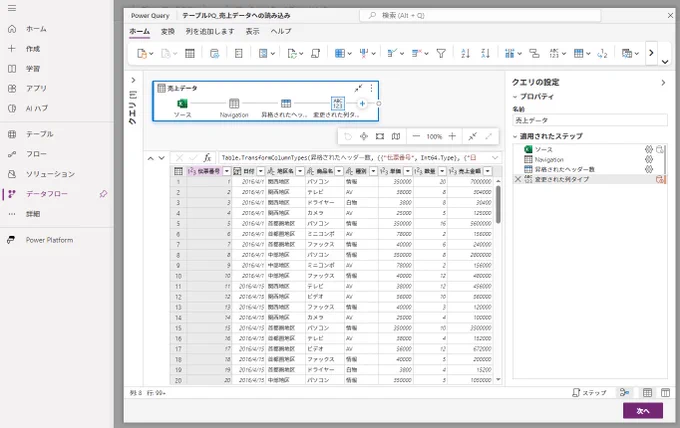Click the 検索 search box
The image size is (680, 428).
[481, 16]
